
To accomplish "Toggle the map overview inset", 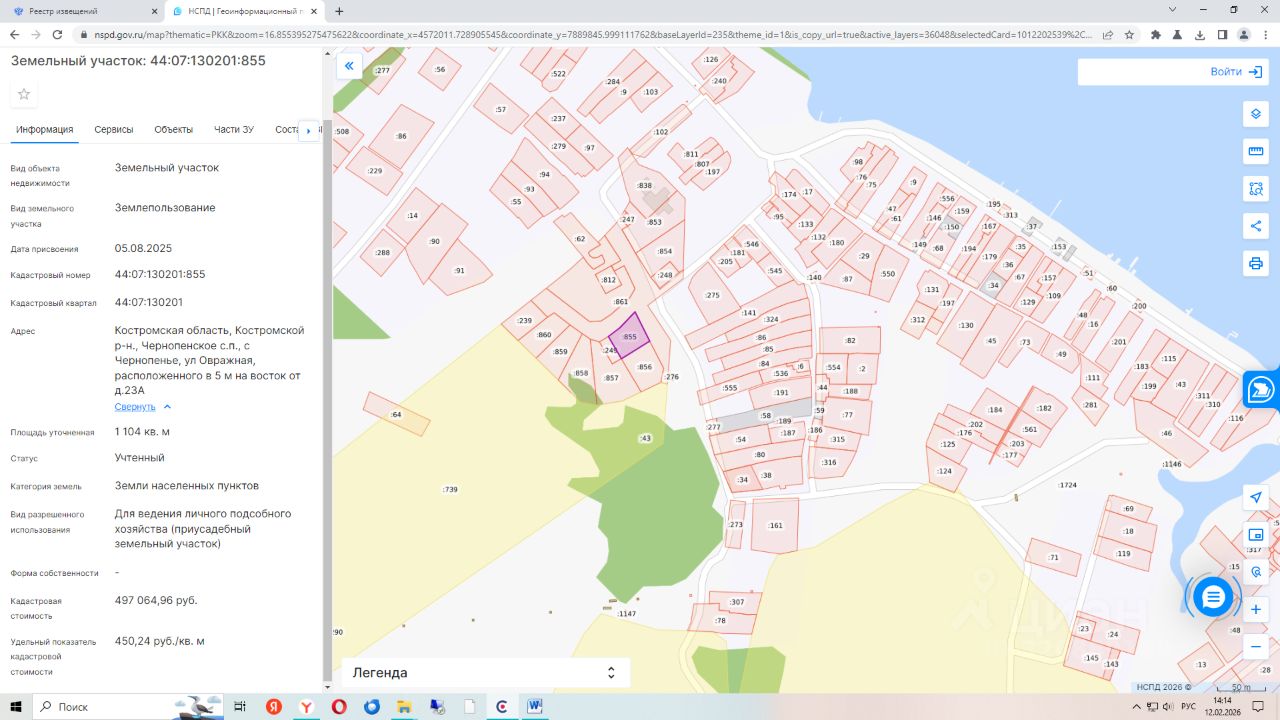I will click(x=1256, y=535).
